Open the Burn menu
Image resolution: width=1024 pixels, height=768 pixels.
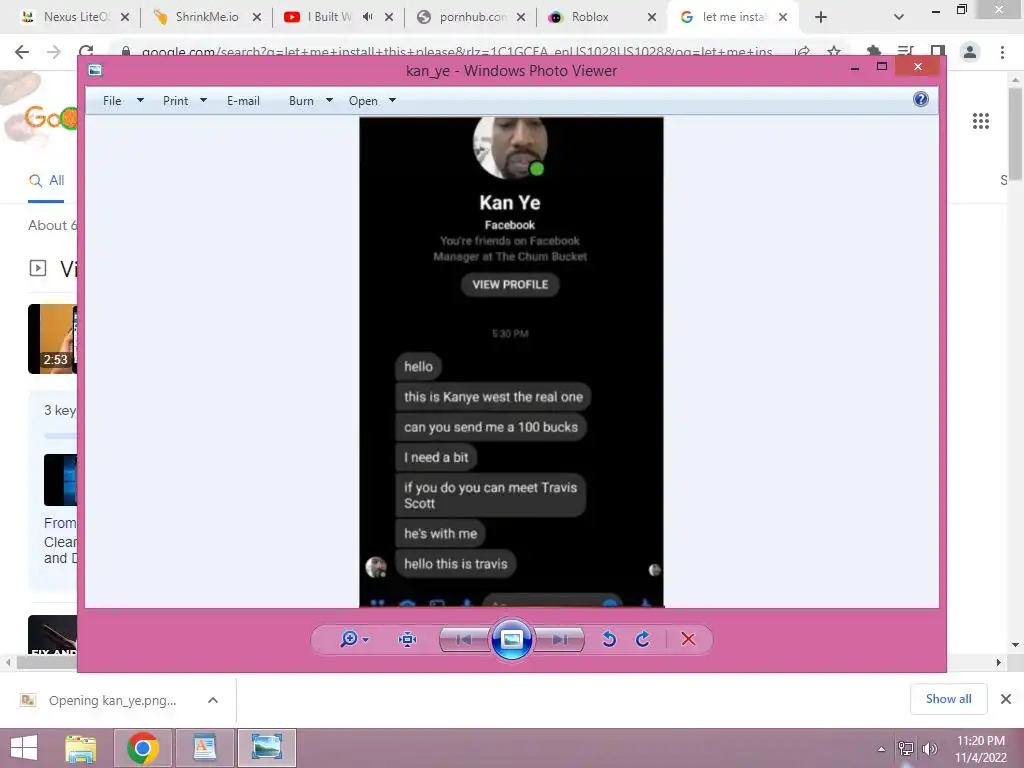[x=301, y=101]
